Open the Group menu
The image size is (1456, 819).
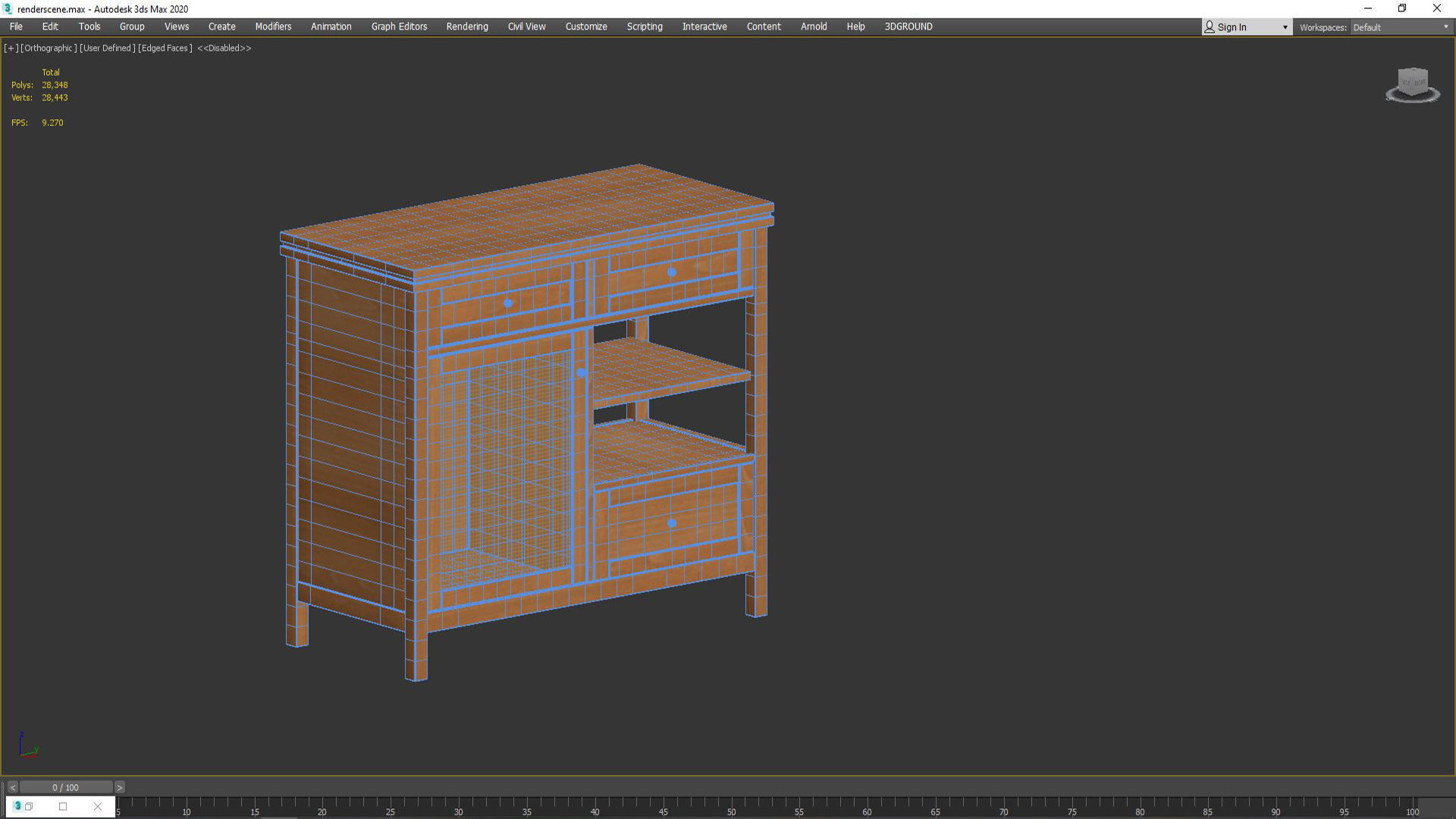pyautogui.click(x=132, y=27)
